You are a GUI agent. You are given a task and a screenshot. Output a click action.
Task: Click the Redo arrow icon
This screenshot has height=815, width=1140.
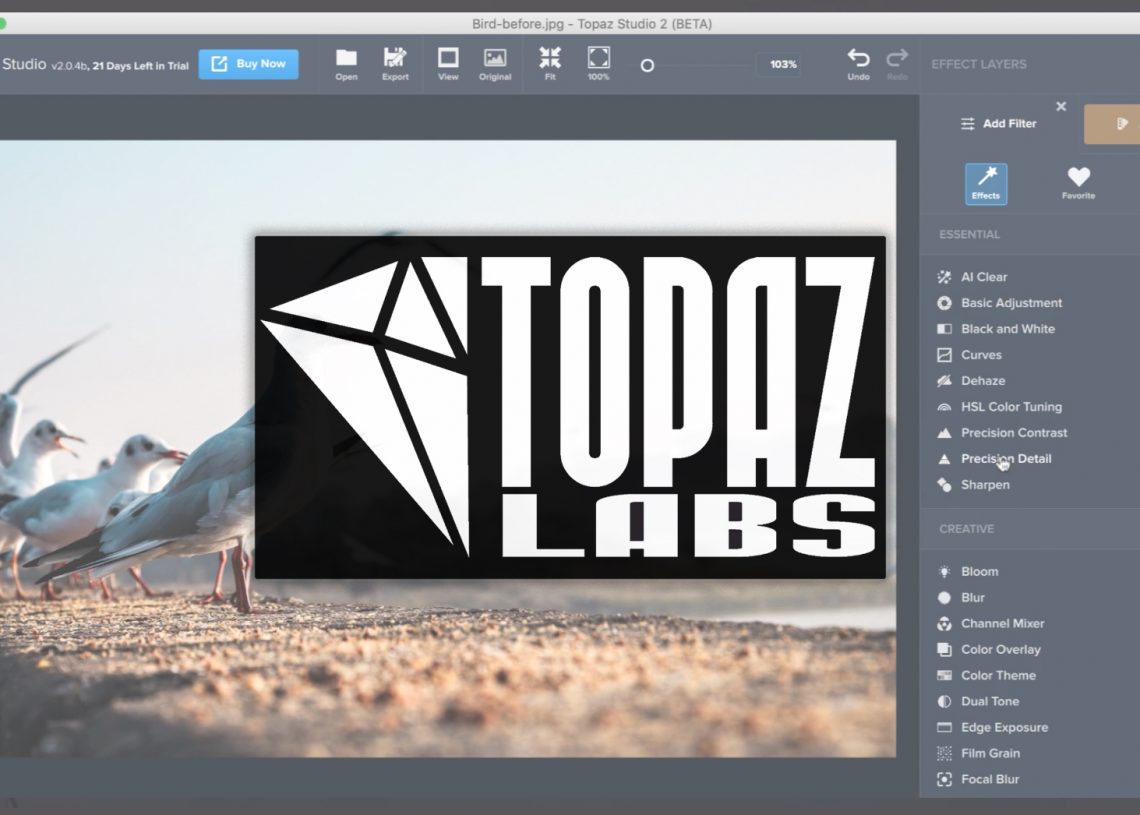(897, 58)
